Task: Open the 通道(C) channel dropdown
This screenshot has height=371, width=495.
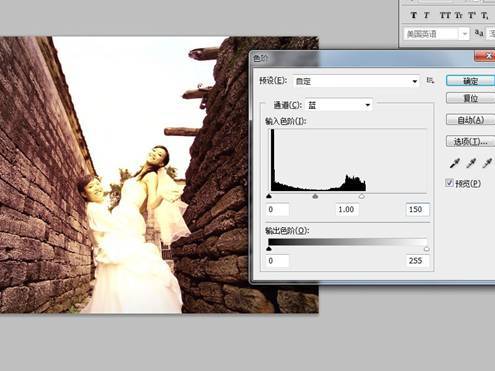Action: coord(339,105)
